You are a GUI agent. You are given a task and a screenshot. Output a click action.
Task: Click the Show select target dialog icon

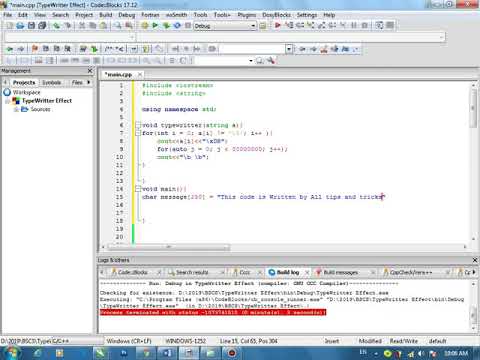point(263,26)
